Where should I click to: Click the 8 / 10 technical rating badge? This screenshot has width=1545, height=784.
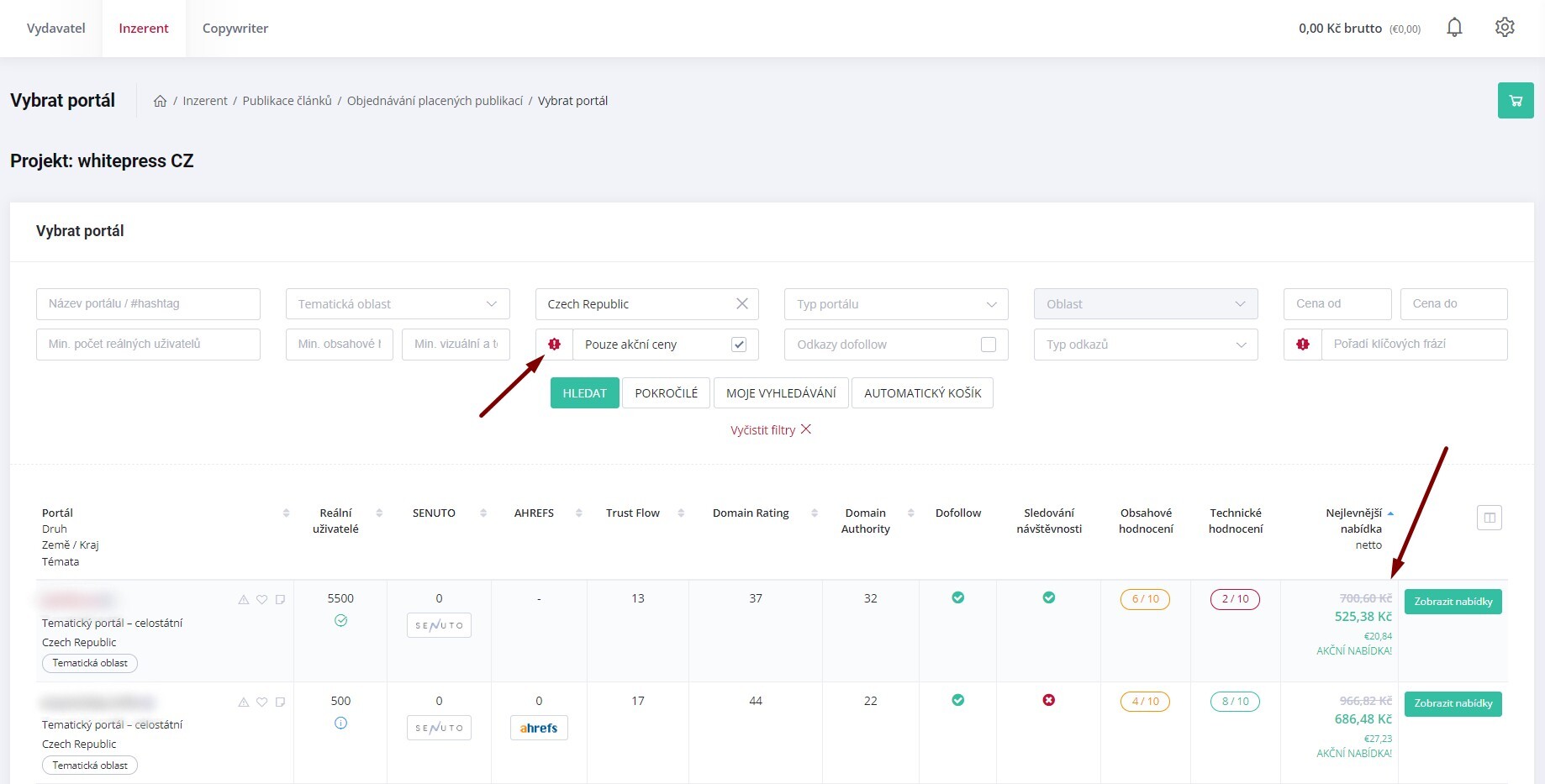coord(1236,702)
